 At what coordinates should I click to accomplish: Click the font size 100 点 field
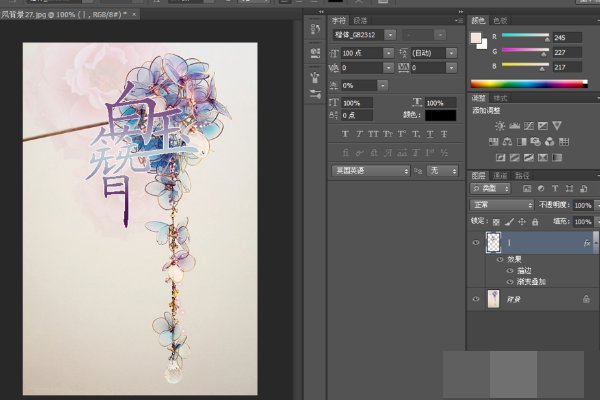tap(360, 51)
